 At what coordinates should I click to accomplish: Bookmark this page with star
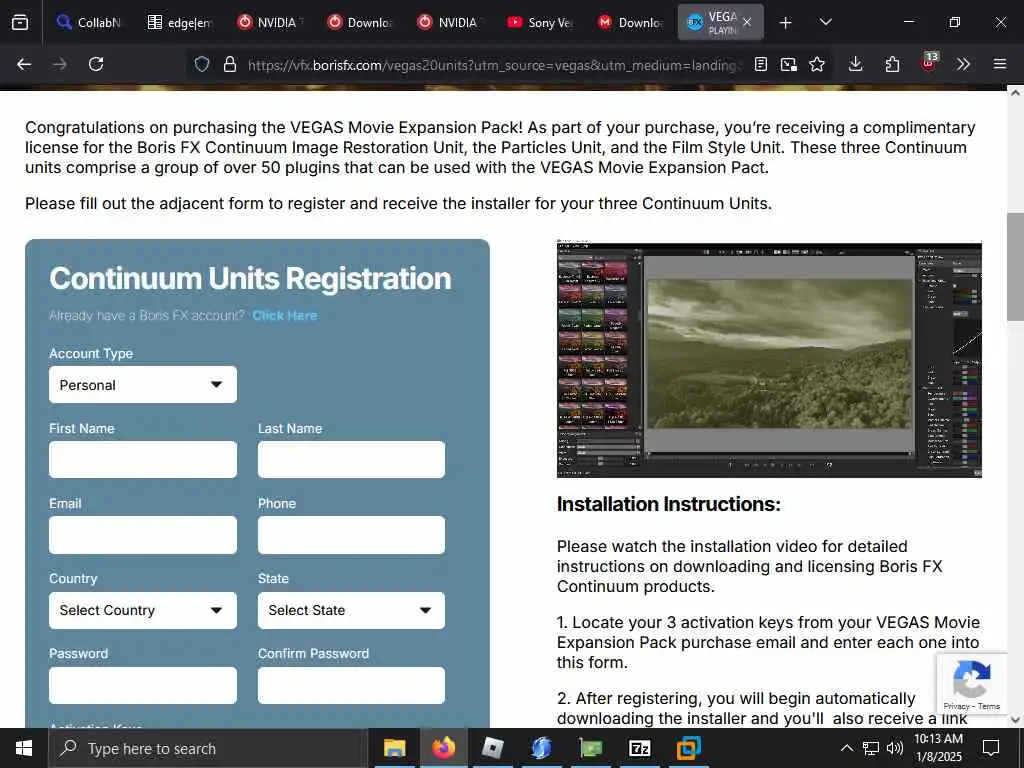click(x=817, y=64)
